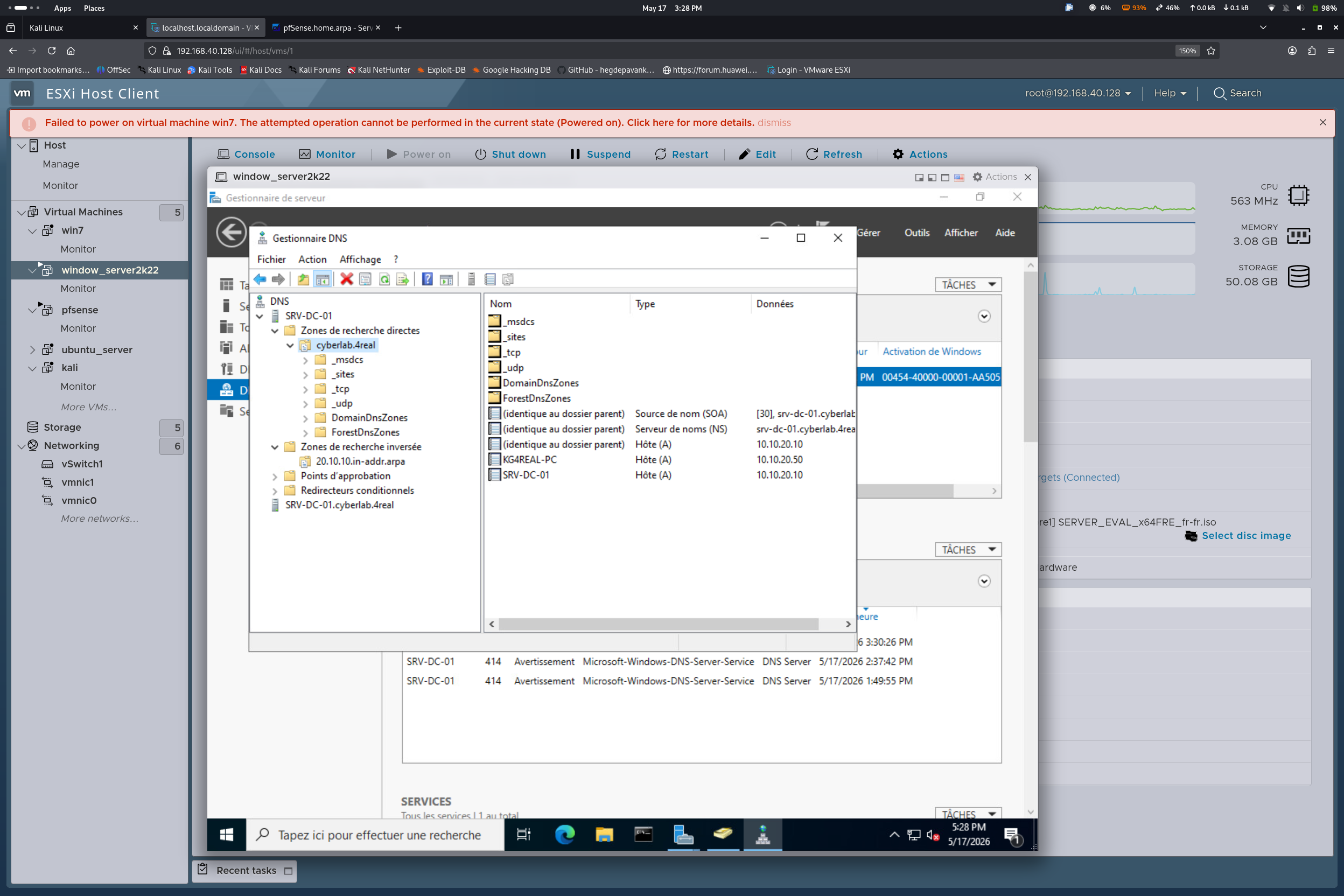Bookmark this page with star icon
This screenshot has height=896, width=1344.
coord(1211,51)
